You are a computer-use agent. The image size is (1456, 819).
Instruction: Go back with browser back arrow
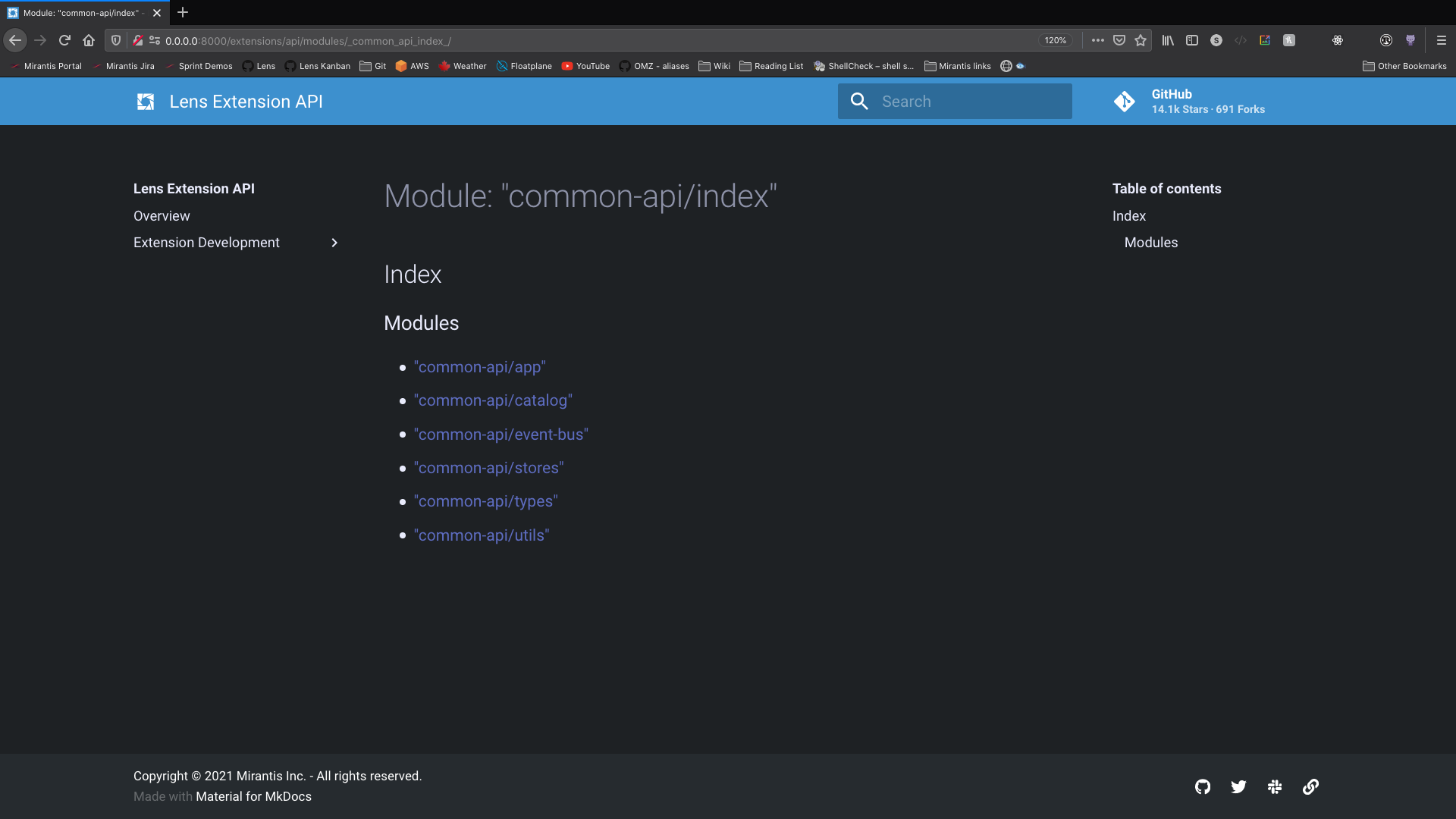click(15, 40)
